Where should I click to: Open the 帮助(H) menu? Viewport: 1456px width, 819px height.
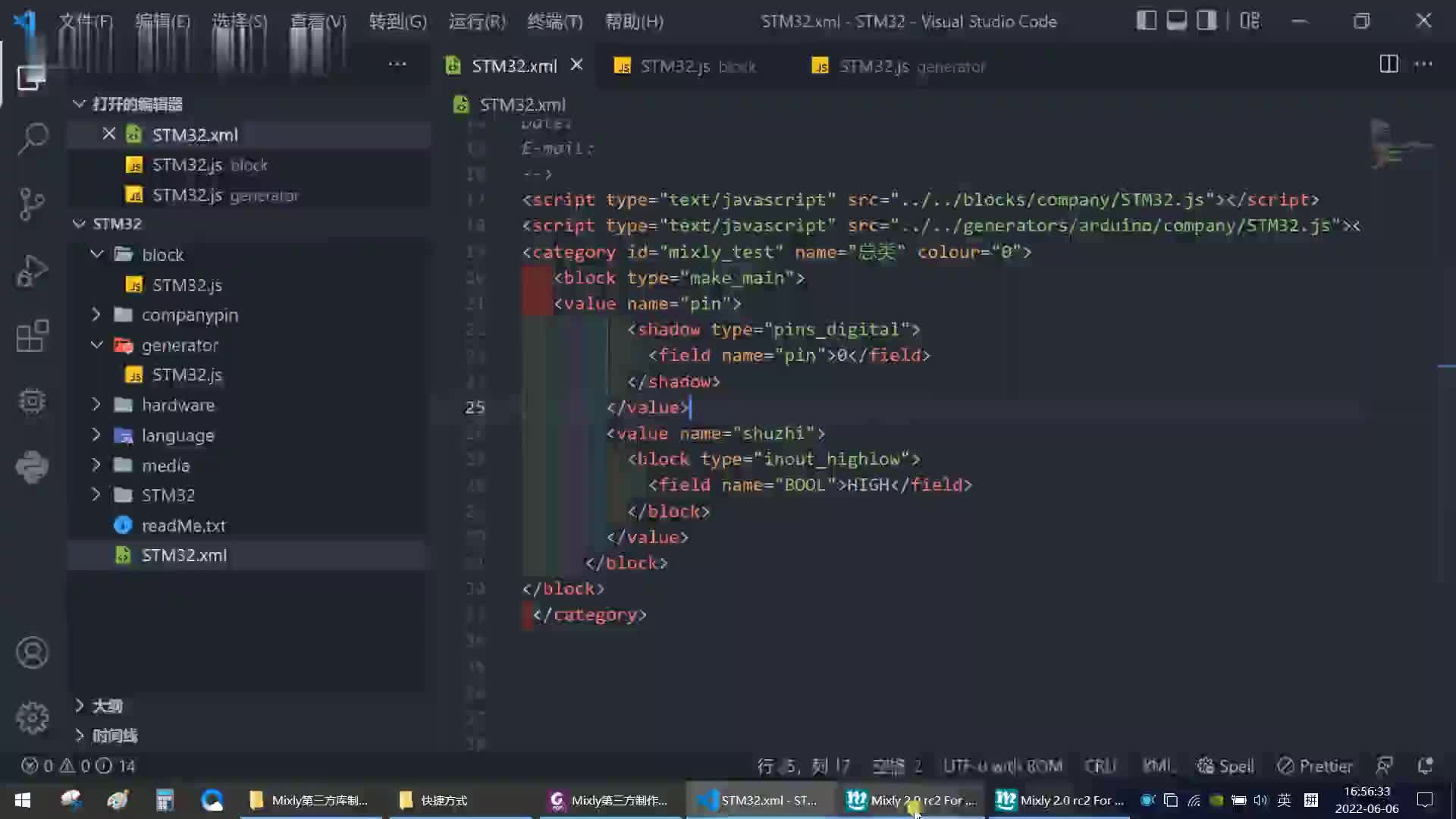[x=634, y=21]
